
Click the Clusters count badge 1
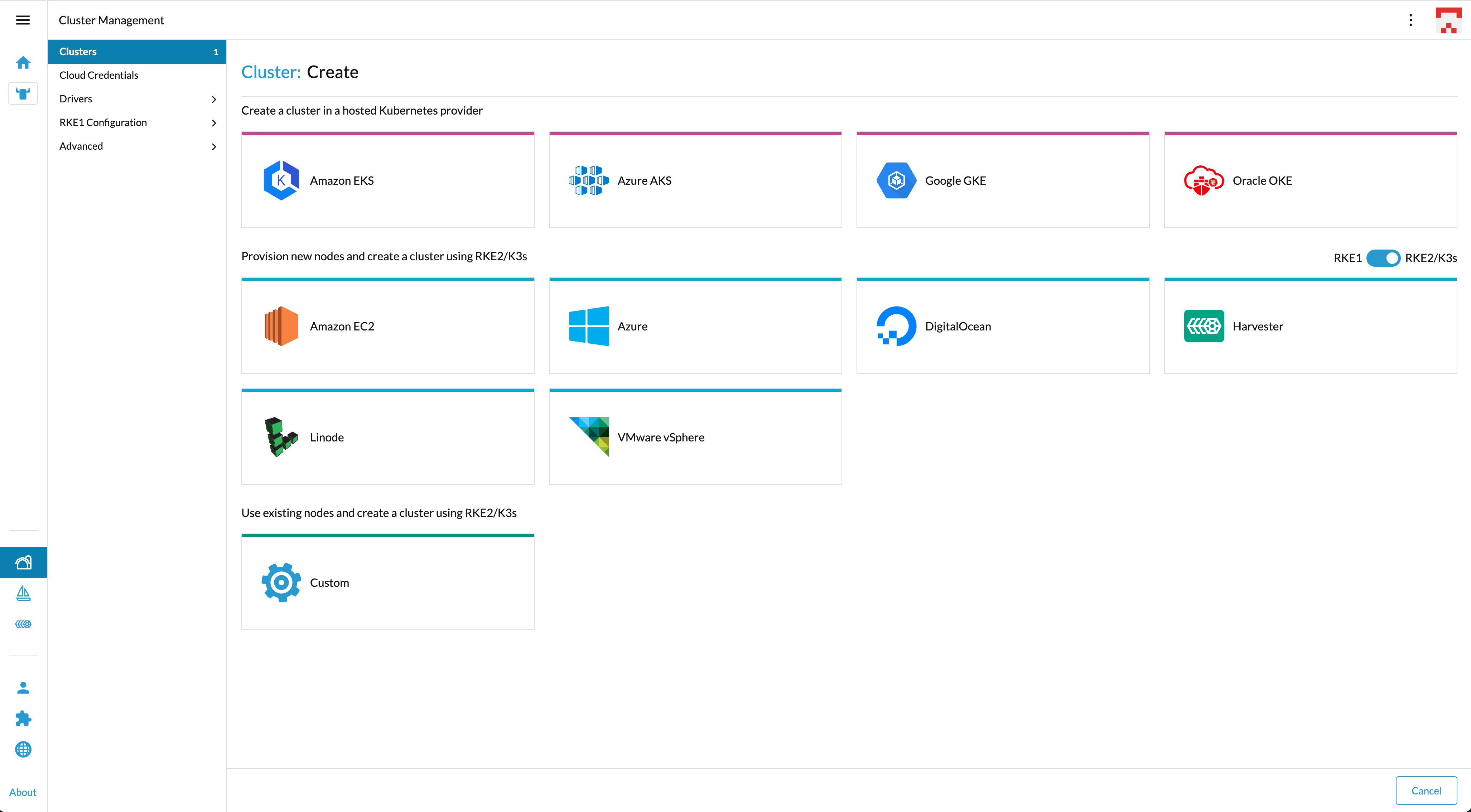tap(216, 52)
